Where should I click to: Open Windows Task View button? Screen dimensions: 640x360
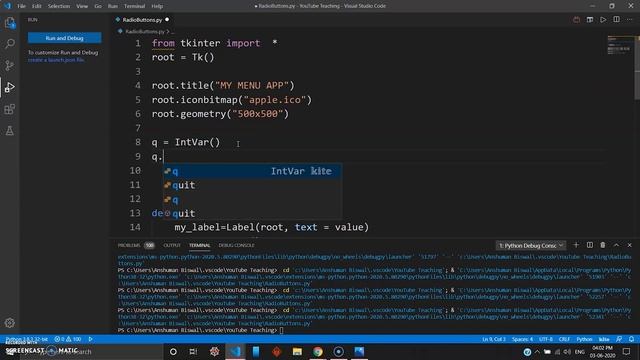click(x=193, y=351)
